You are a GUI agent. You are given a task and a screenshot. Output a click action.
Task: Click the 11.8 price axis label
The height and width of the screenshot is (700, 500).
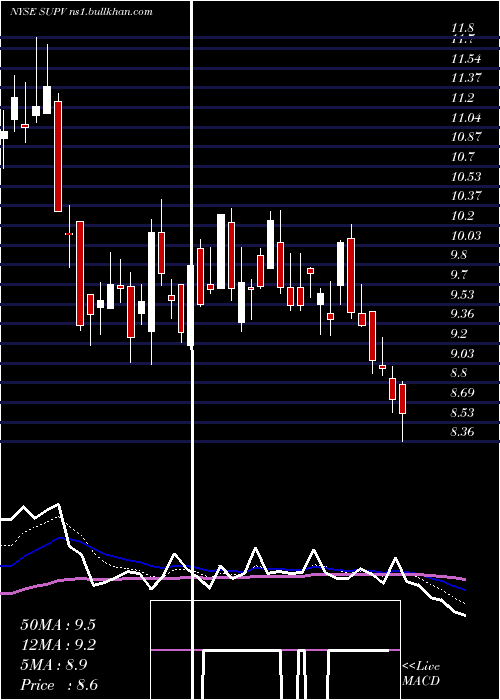(x=462, y=28)
